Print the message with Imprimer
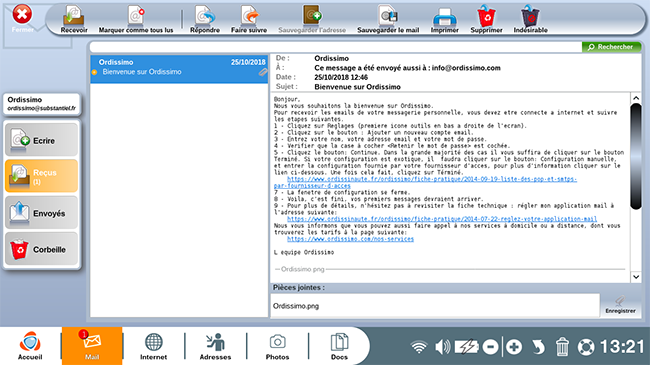This screenshot has width=650, height=365. (x=444, y=19)
